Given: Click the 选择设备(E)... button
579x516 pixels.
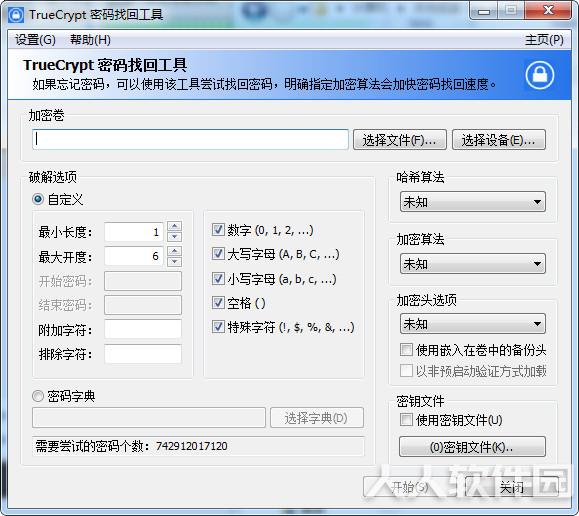Looking at the screenshot, I should click(499, 140).
